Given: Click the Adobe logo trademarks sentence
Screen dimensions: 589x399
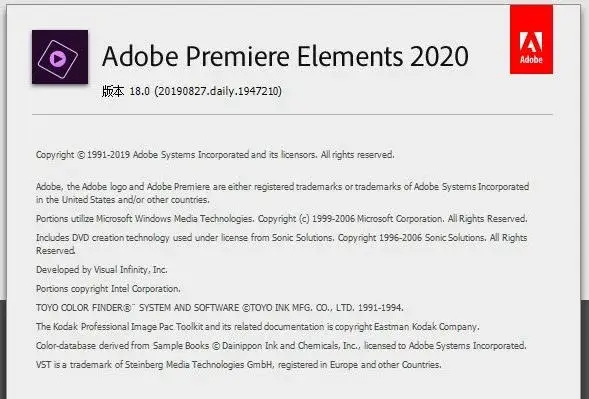Looking at the screenshot, I should coord(282,187).
